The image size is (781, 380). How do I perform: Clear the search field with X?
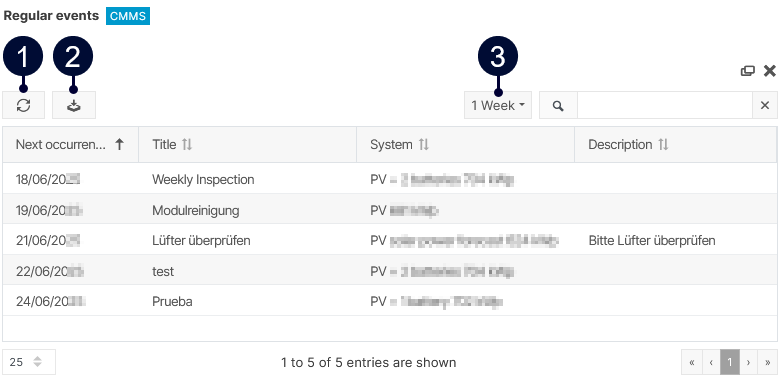pyautogui.click(x=765, y=105)
